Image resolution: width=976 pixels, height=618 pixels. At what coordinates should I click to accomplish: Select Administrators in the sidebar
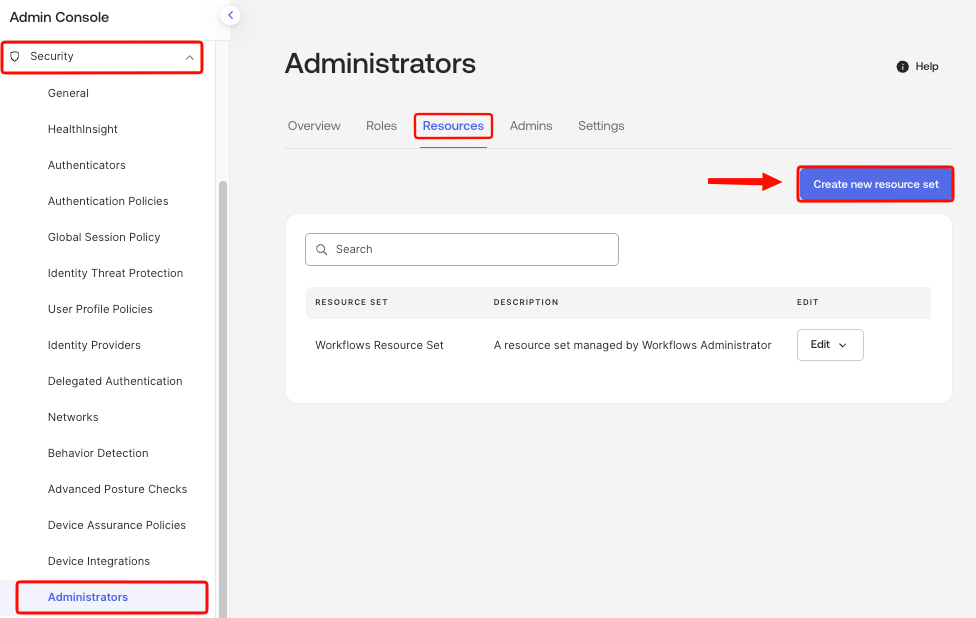click(x=88, y=597)
